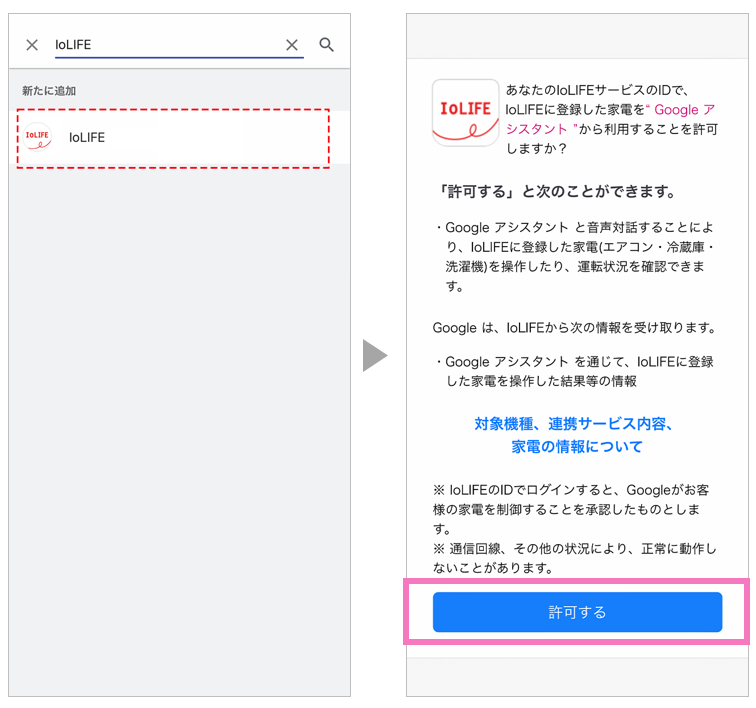Viewport: 756px width, 708px height.
Task: Close the search screen with the left X
Action: [x=32, y=45]
